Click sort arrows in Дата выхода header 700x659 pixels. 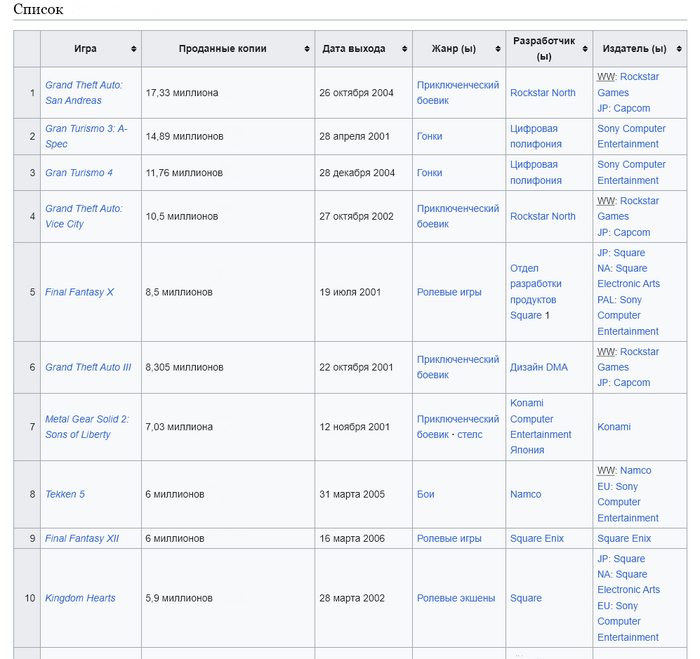(403, 49)
